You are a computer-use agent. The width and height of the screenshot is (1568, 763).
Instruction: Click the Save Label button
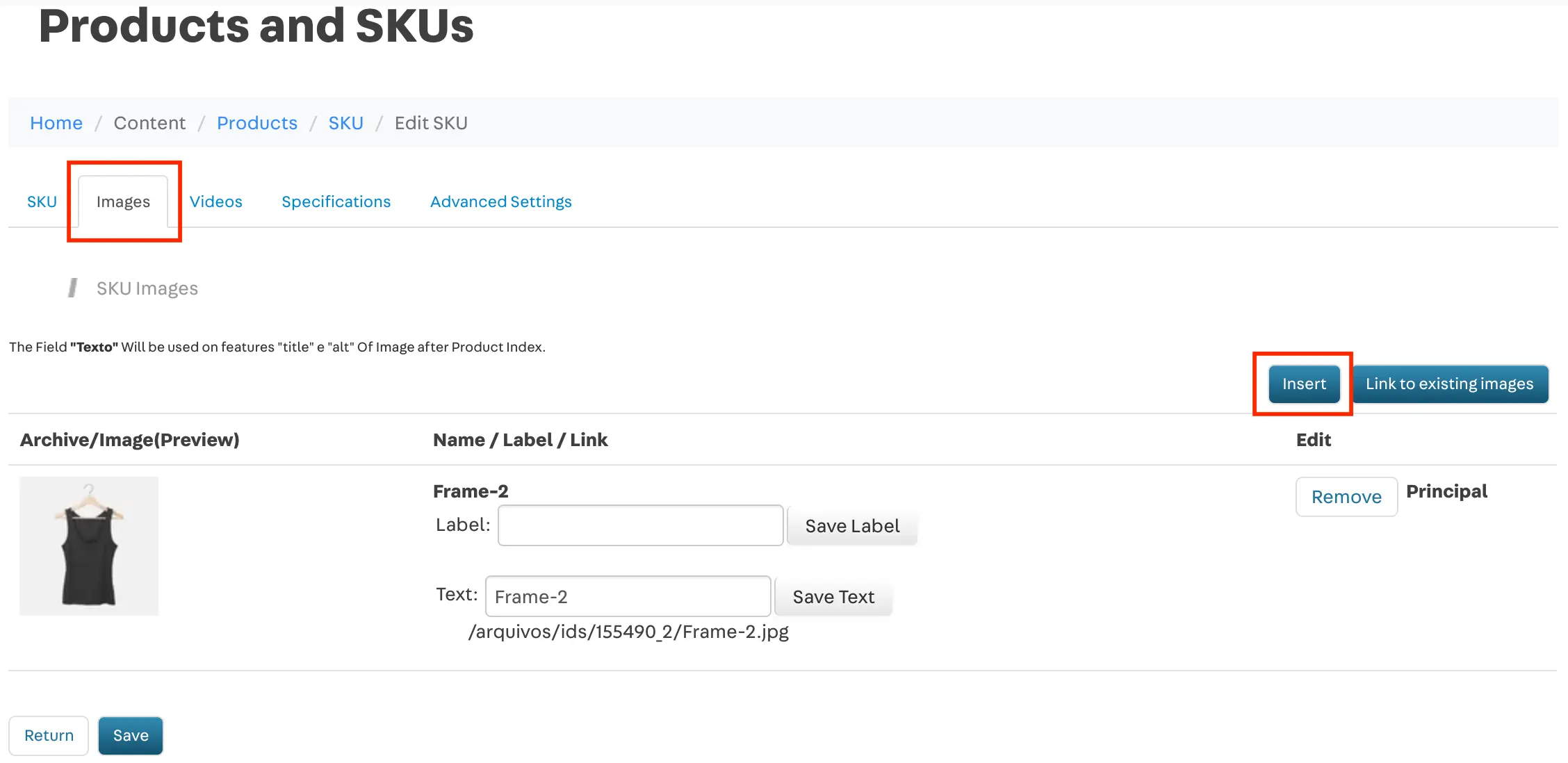click(852, 526)
